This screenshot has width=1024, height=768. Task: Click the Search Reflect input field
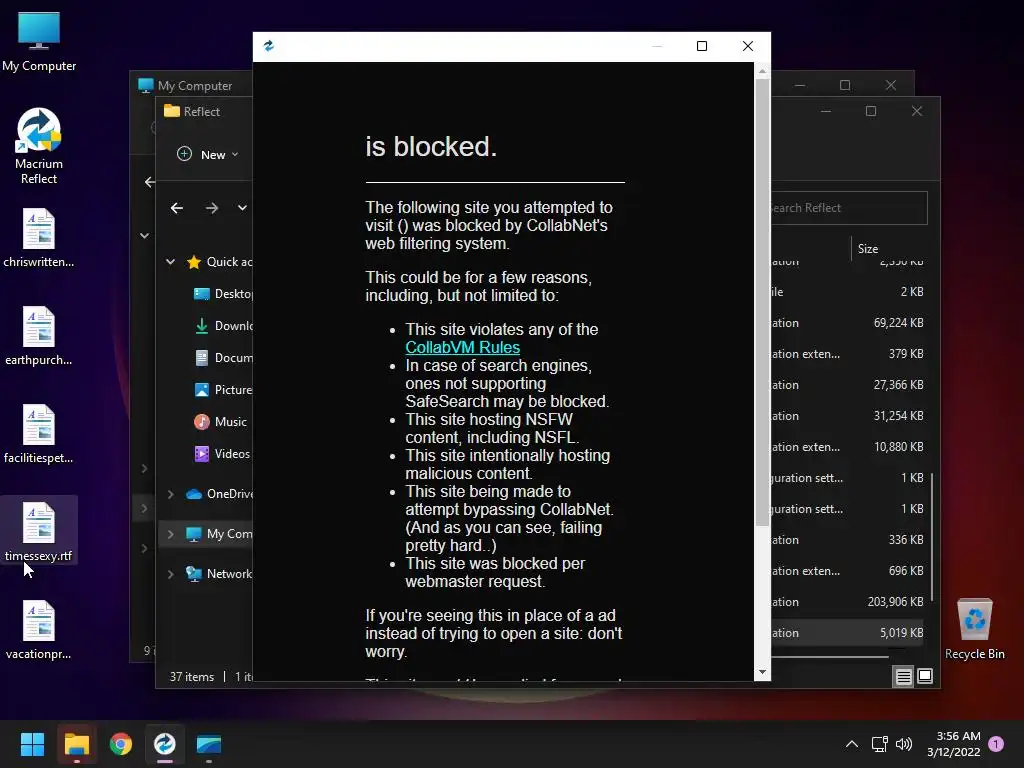click(x=848, y=208)
